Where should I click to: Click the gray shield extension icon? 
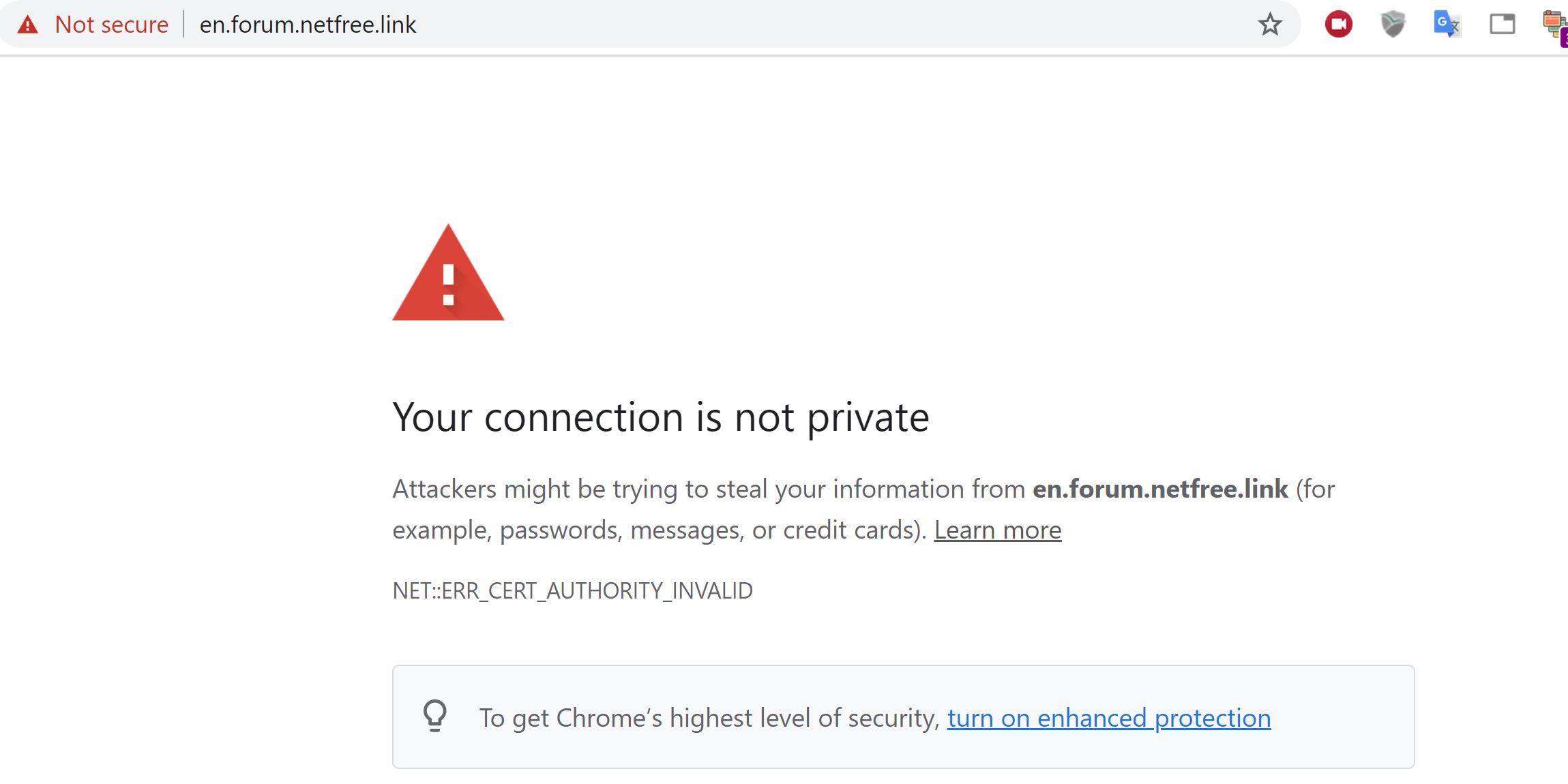pyautogui.click(x=1393, y=25)
